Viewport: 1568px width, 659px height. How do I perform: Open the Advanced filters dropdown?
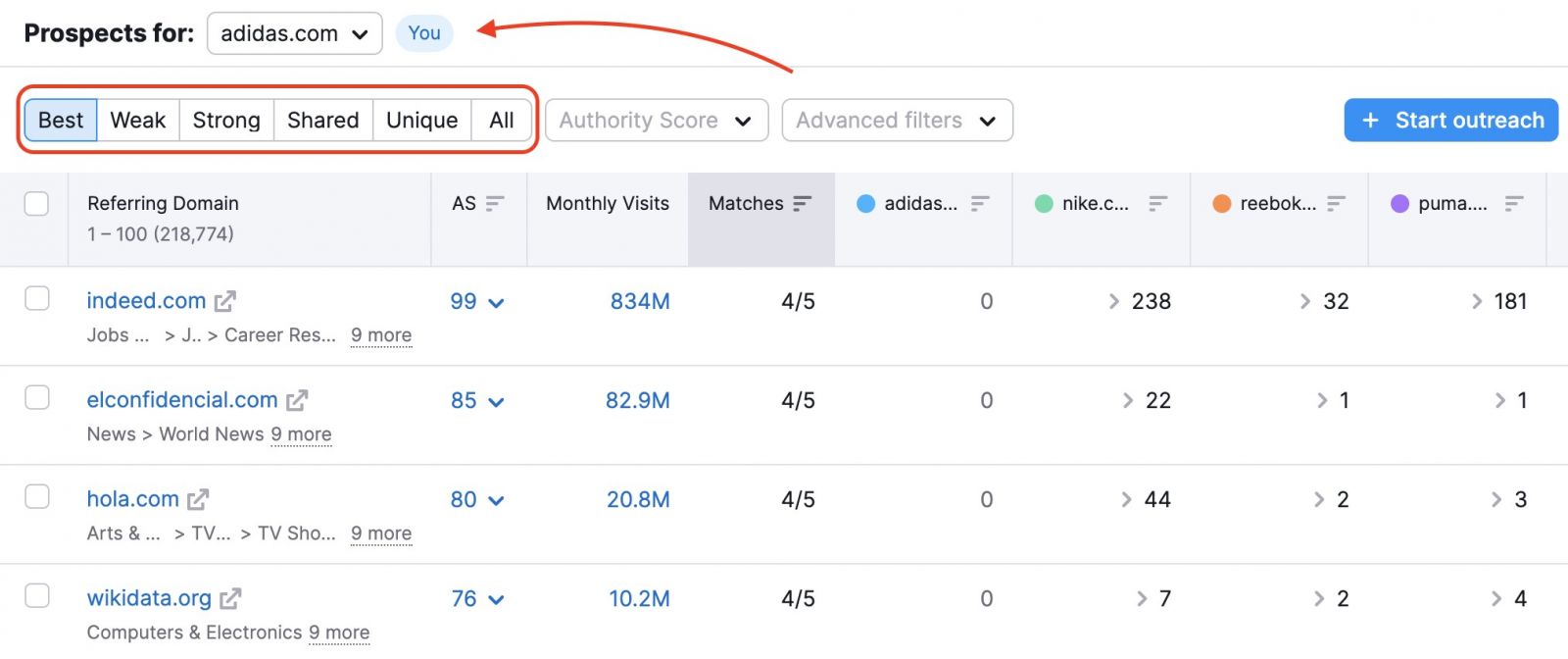897,120
